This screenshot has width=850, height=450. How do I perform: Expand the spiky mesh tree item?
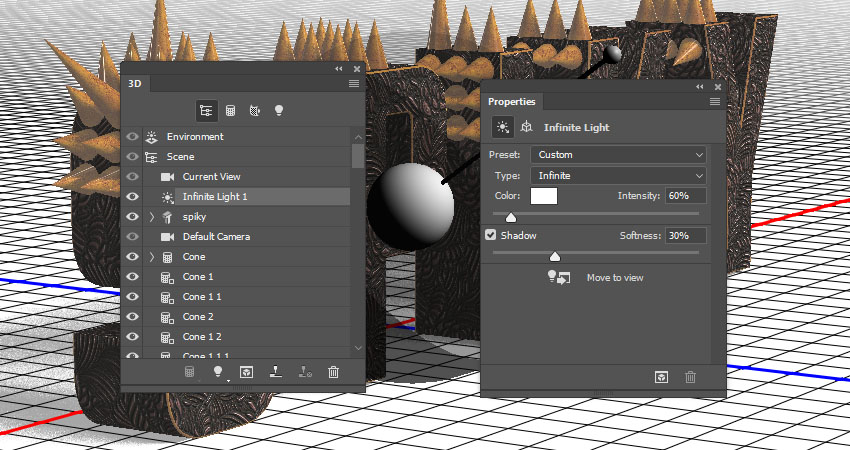(x=152, y=217)
